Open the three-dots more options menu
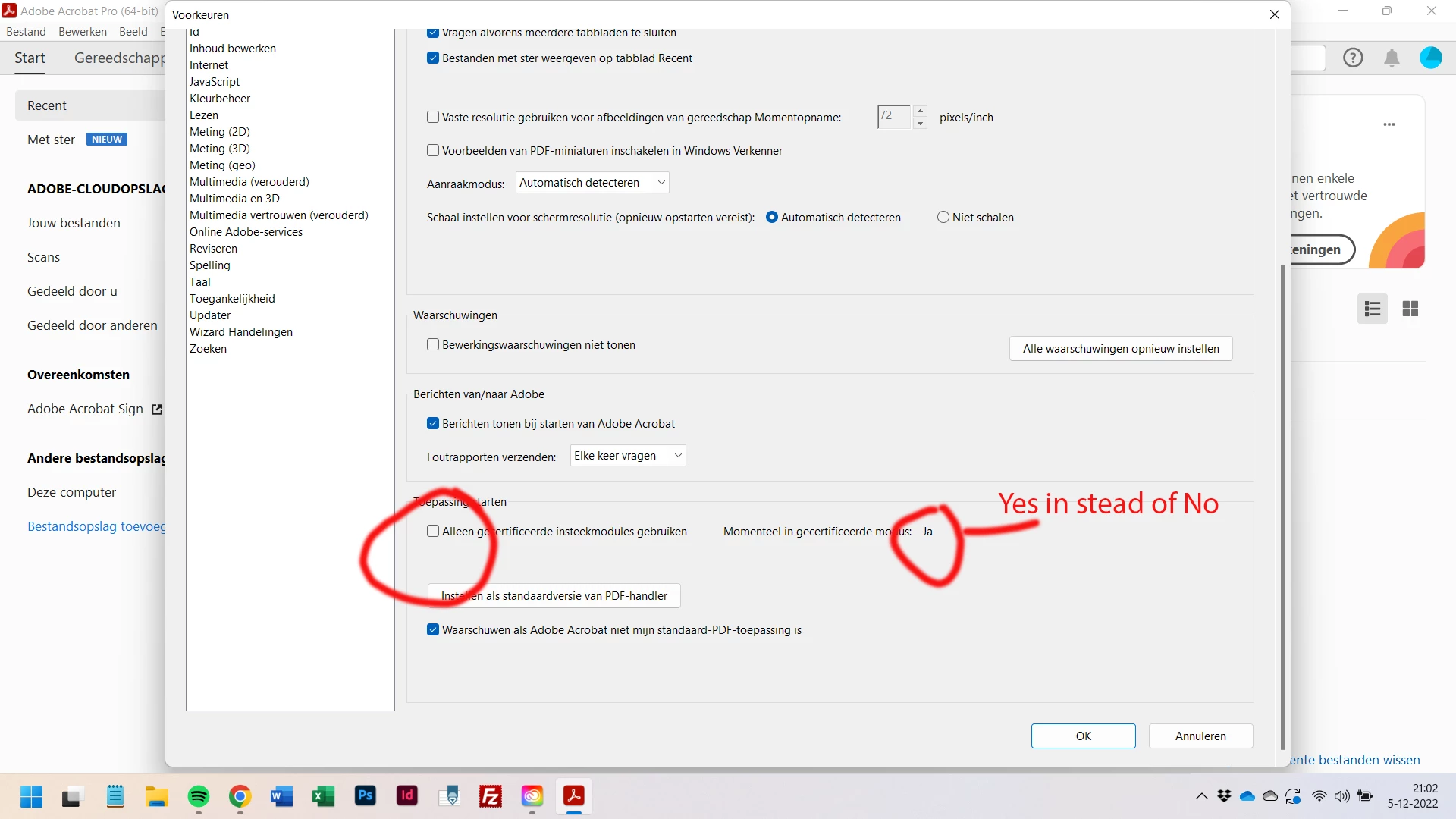Viewport: 1456px width, 819px height. coord(1389,124)
